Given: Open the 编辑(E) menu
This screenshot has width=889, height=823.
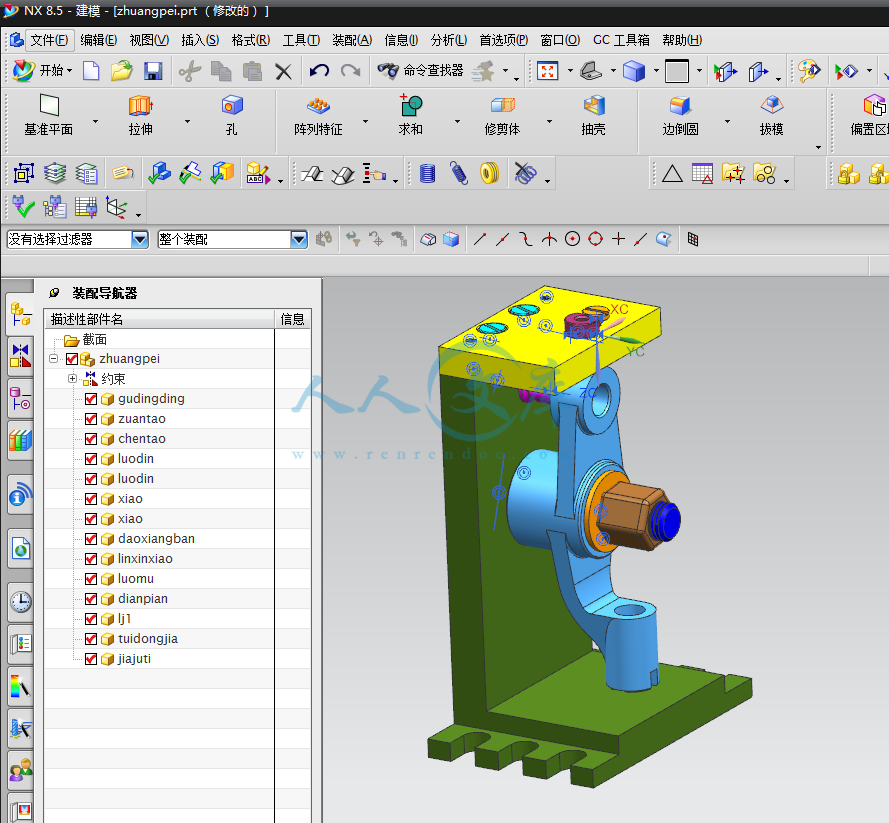Looking at the screenshot, I should (x=99, y=40).
